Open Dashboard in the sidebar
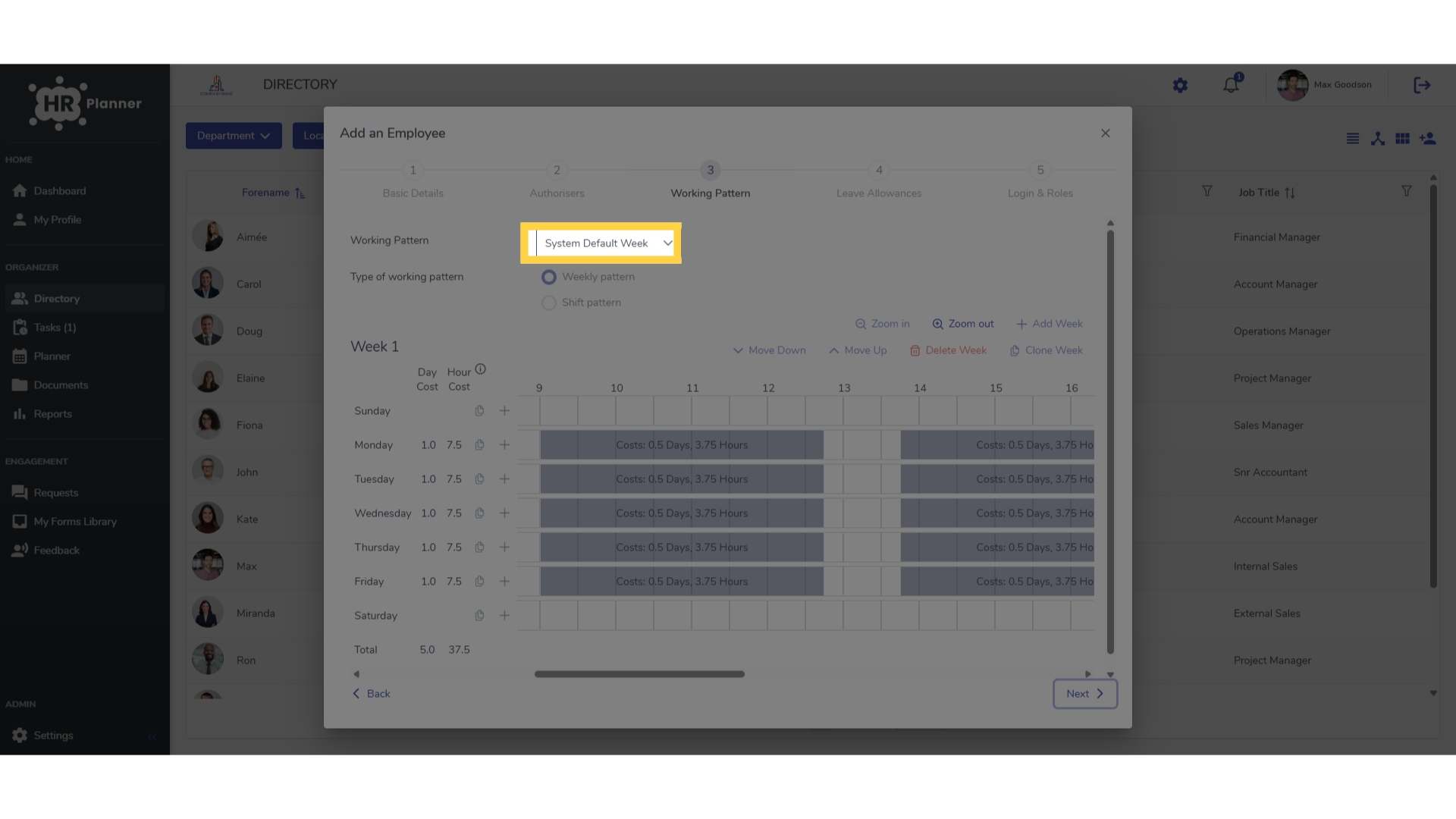 tap(60, 191)
